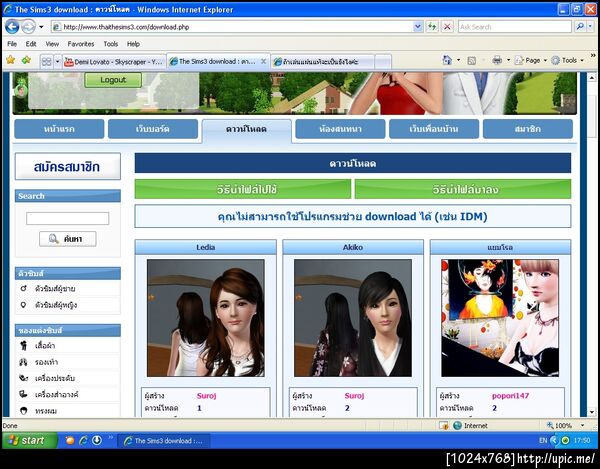Click the address bar URL field
Screen dimensions: 600x469
tap(233, 27)
